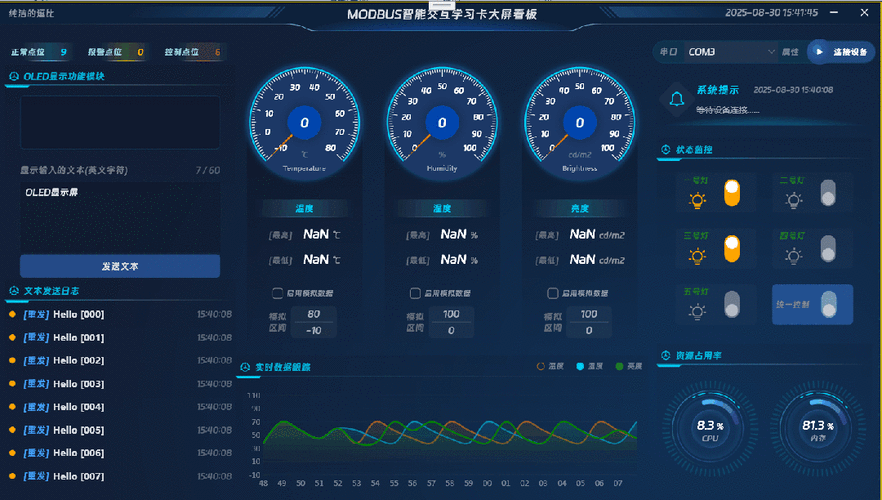Click the orange bullet beside Hello [004]
The image size is (882, 500).
coord(12,407)
